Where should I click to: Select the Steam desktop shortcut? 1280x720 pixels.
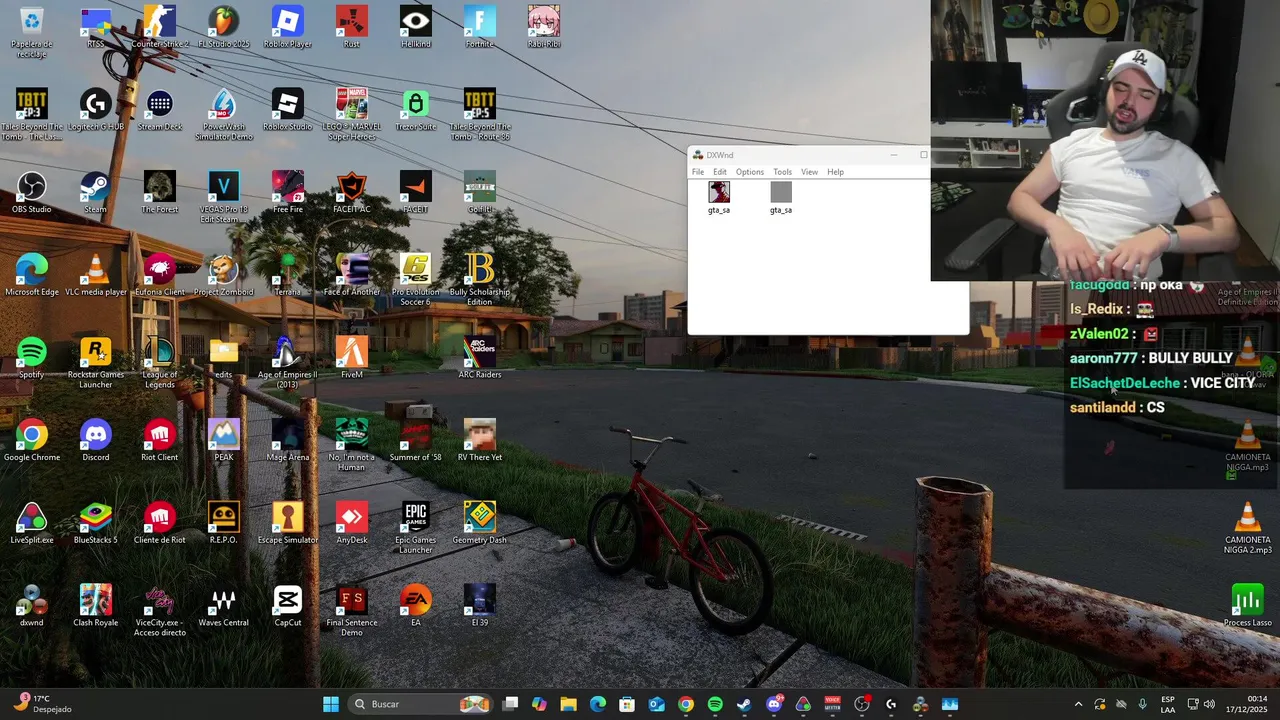click(96, 192)
